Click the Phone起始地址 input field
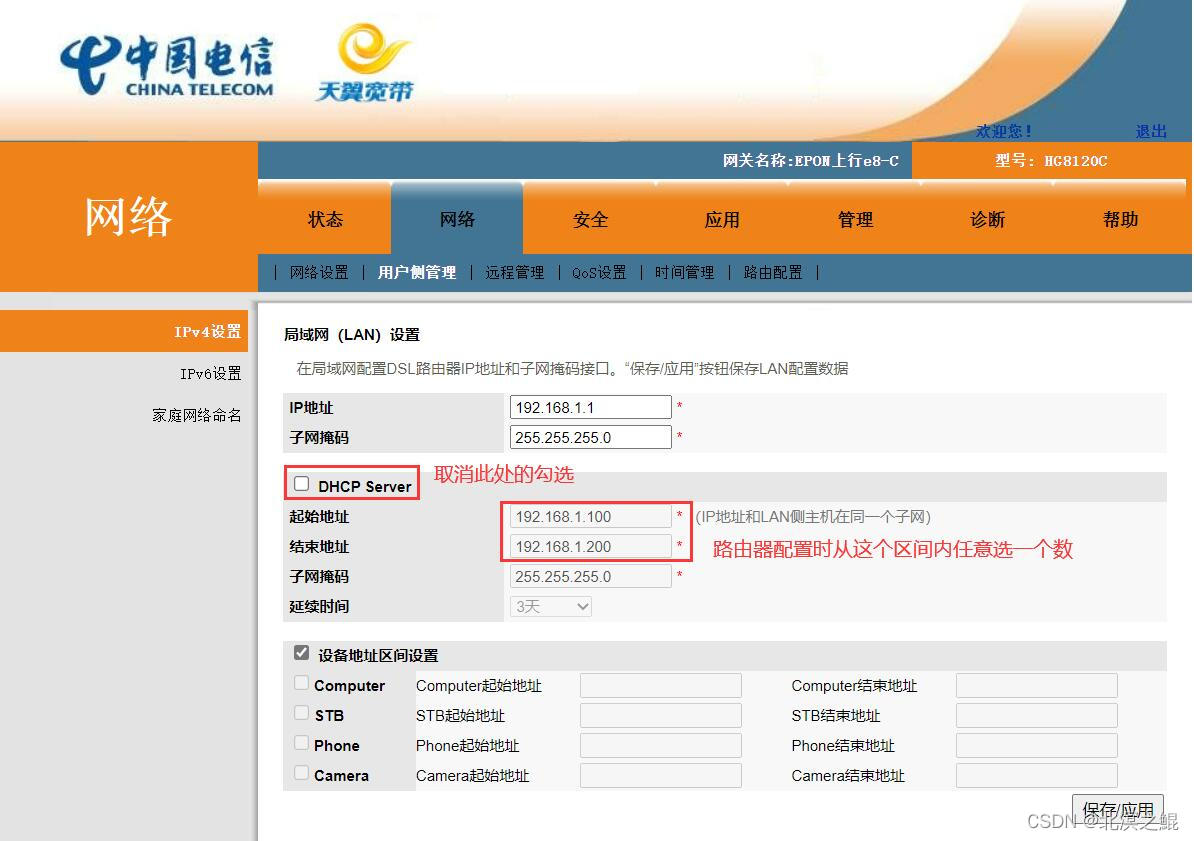This screenshot has height=841, width=1194. (x=660, y=745)
